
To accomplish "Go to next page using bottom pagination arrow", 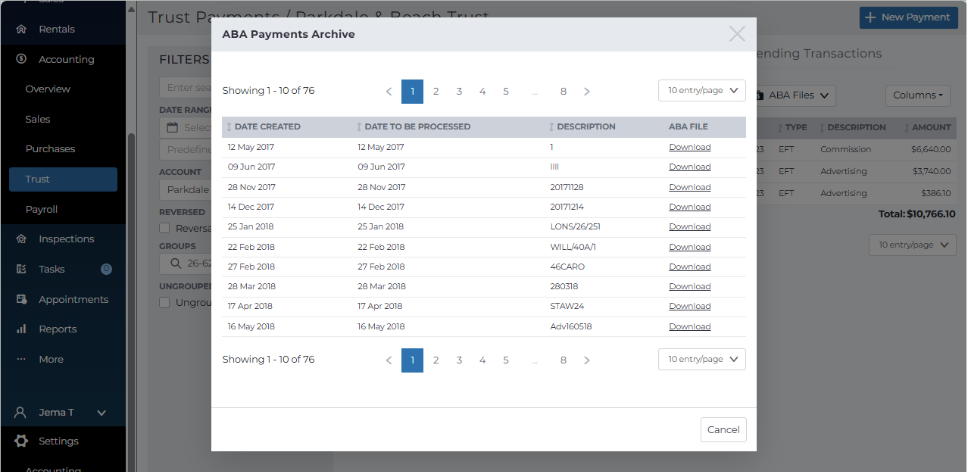I will coord(586,360).
